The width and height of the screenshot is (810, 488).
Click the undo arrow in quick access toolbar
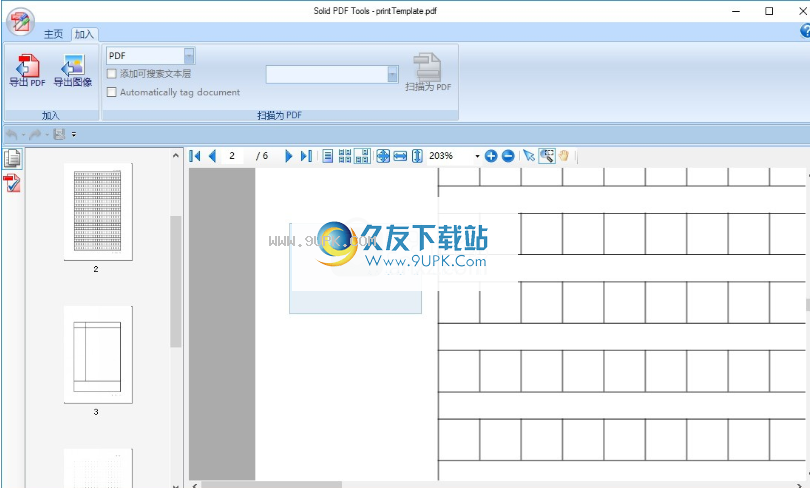coord(11,135)
